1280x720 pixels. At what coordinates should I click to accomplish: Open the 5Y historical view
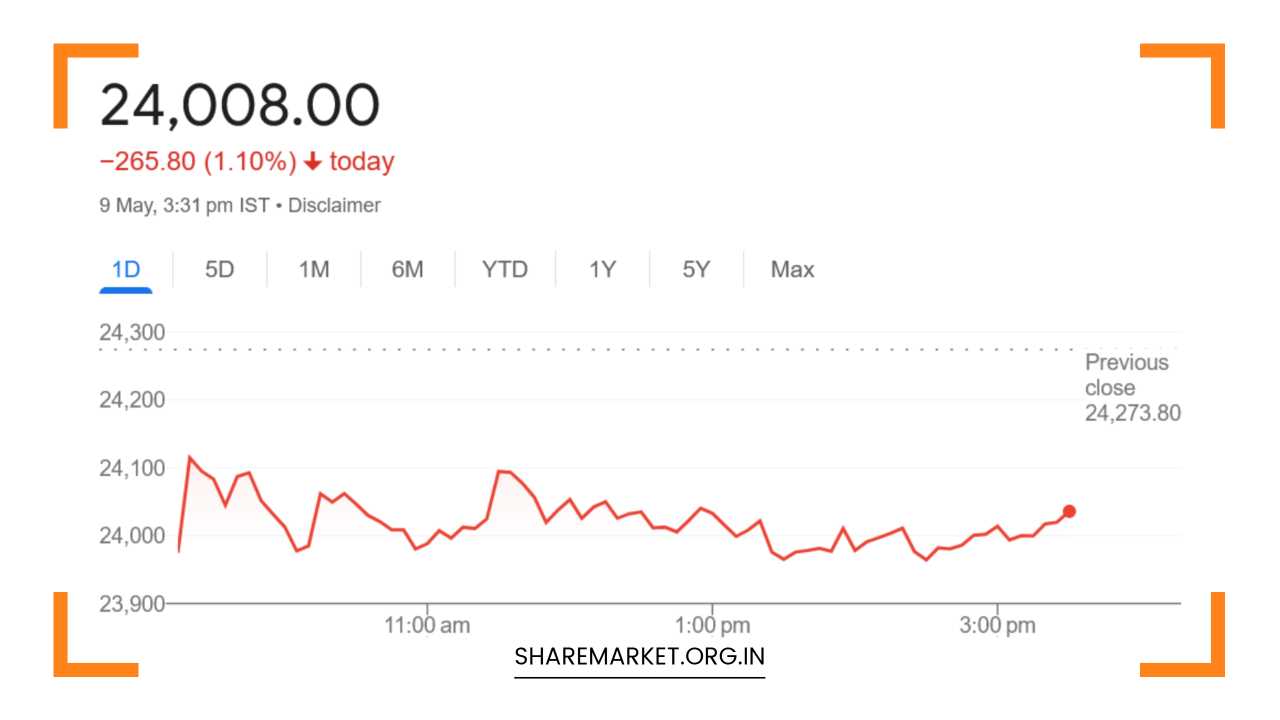[x=696, y=269]
